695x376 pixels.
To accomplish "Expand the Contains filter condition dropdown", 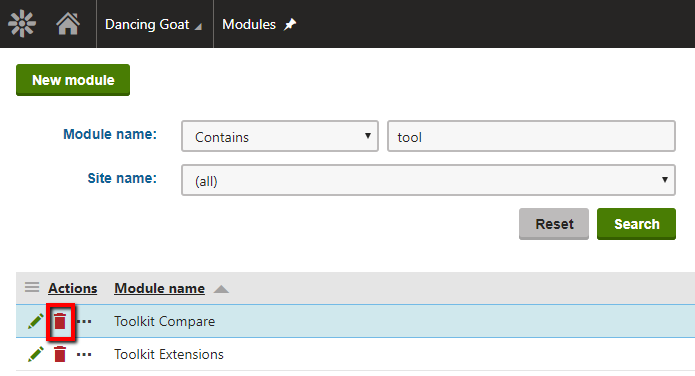I will pyautogui.click(x=280, y=136).
